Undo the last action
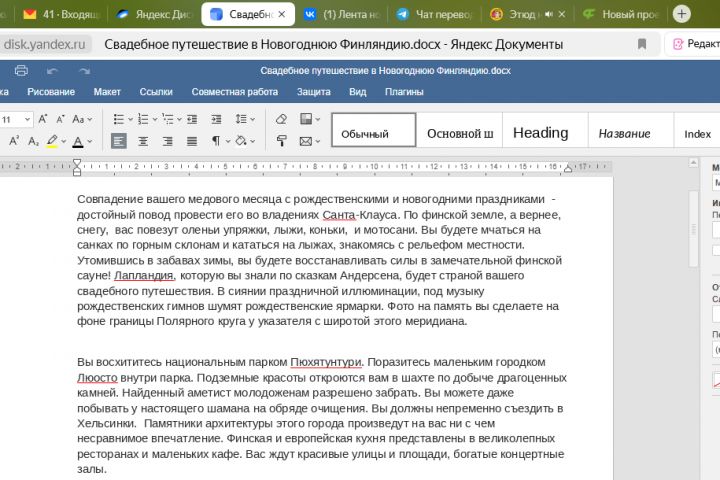 [52, 71]
